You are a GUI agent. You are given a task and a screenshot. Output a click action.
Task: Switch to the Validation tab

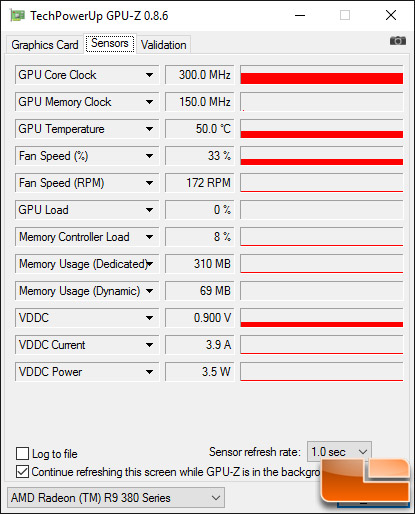(x=164, y=45)
